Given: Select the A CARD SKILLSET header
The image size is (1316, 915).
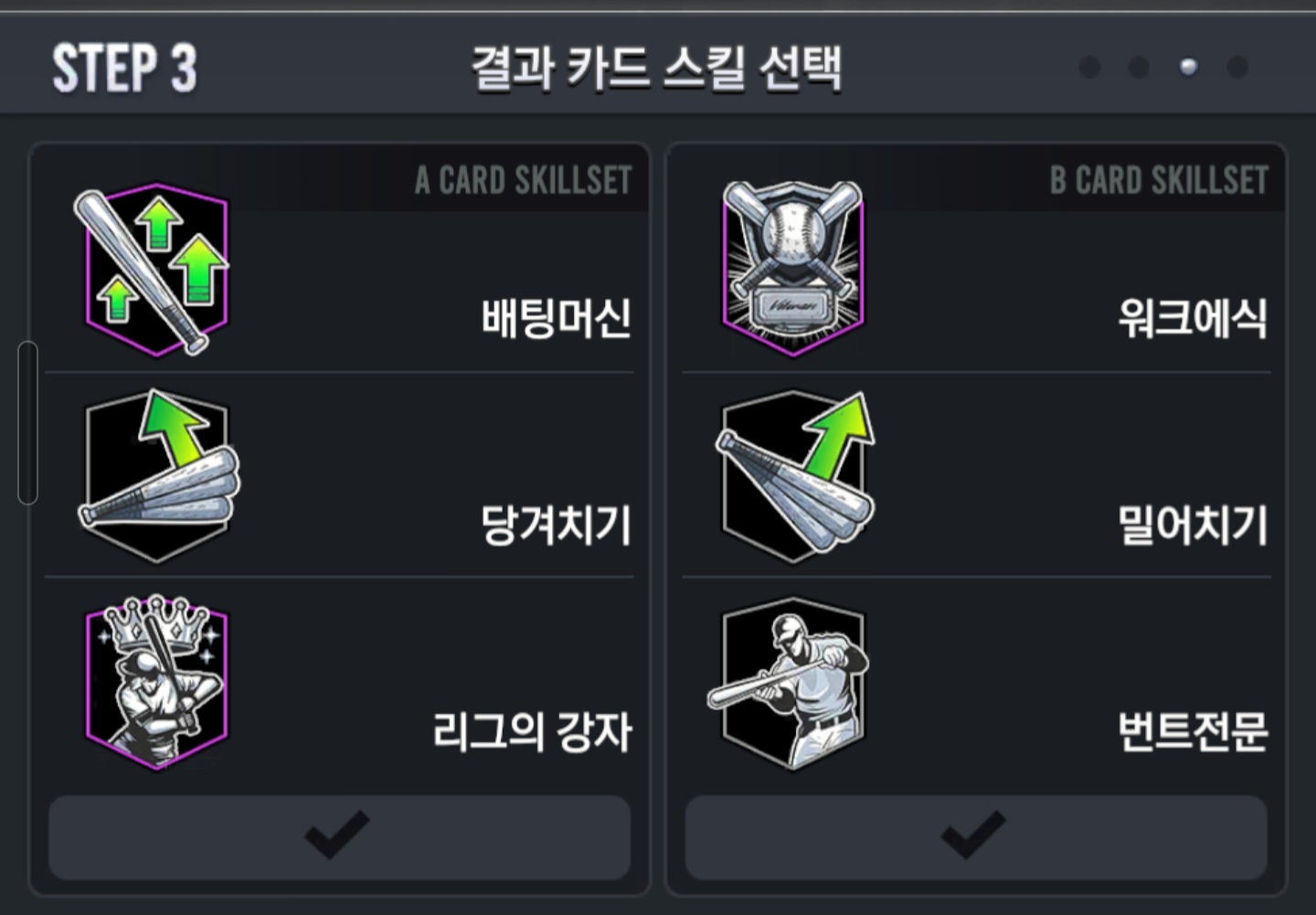Looking at the screenshot, I should pyautogui.click(x=523, y=181).
